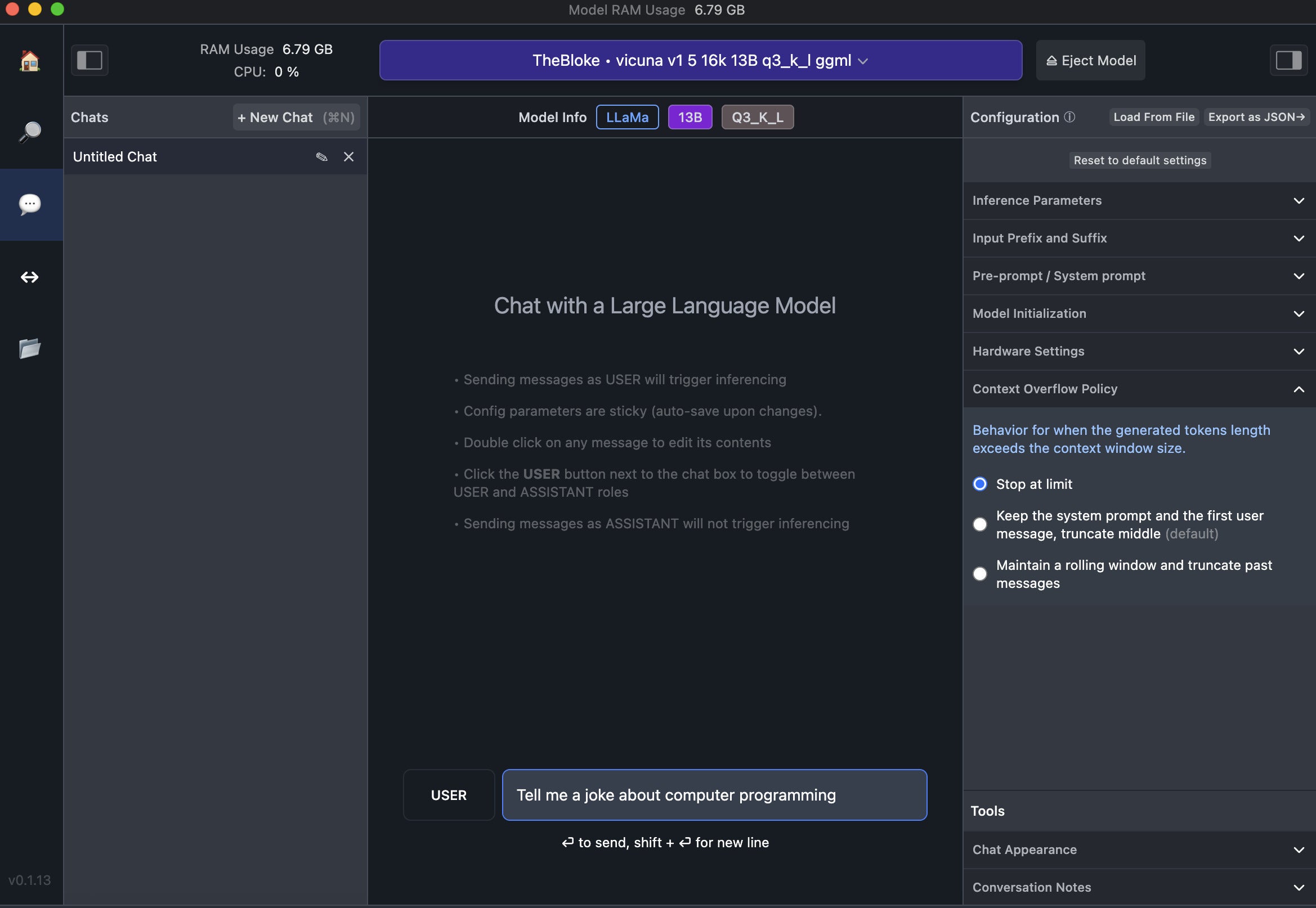
Task: Click the Configuration info icon
Action: tap(1069, 116)
